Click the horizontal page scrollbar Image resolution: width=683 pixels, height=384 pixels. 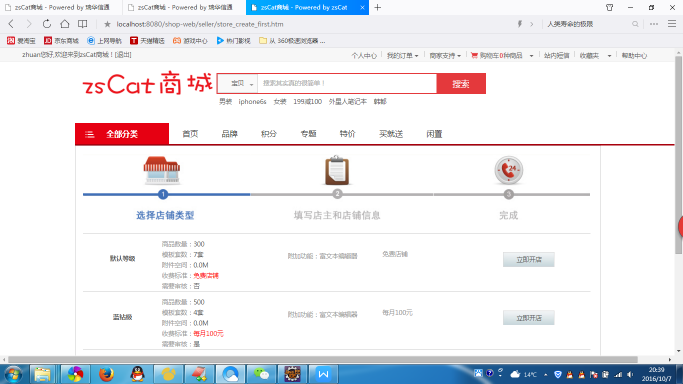point(323,360)
